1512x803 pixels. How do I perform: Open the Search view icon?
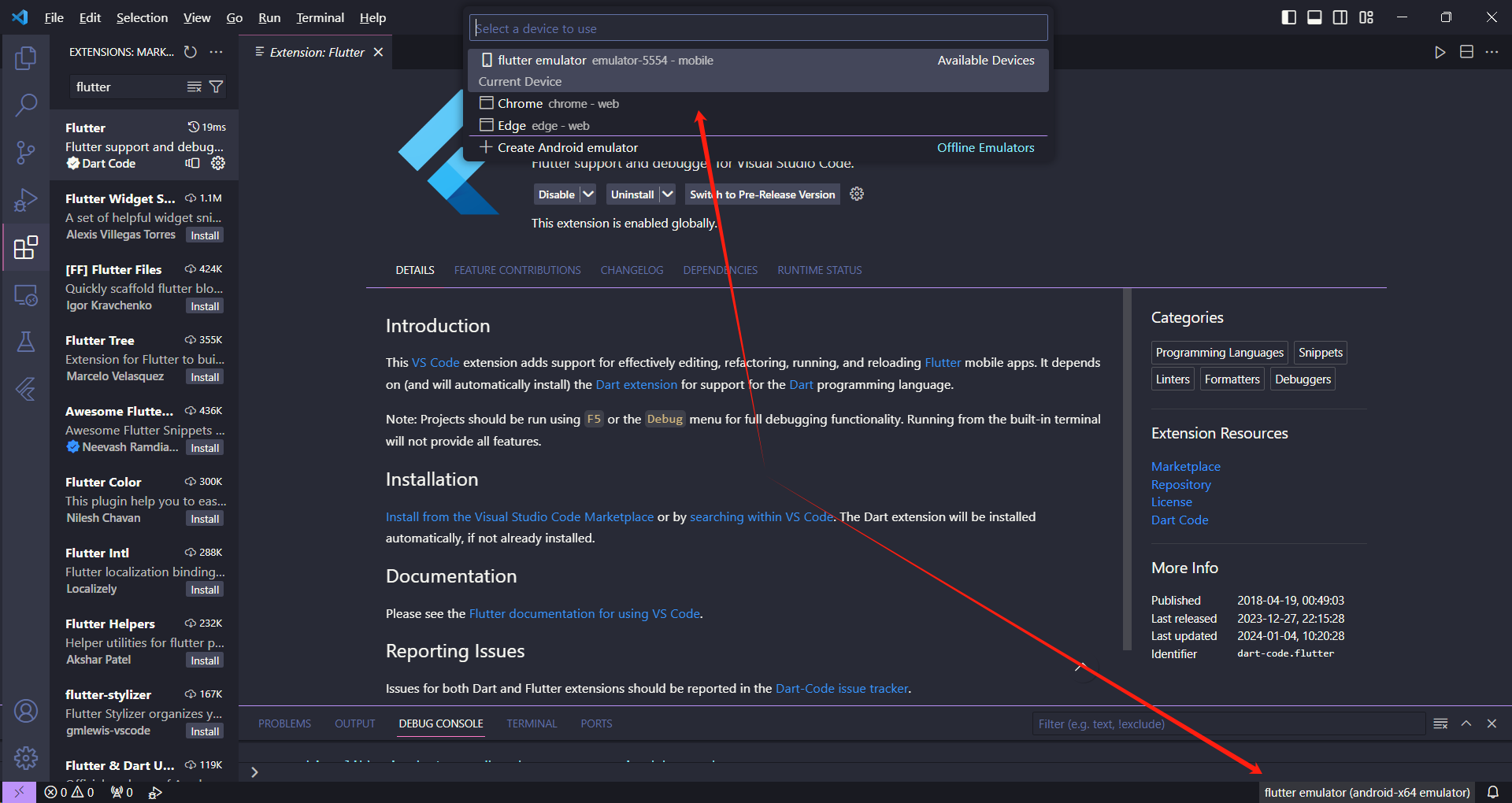(x=26, y=105)
